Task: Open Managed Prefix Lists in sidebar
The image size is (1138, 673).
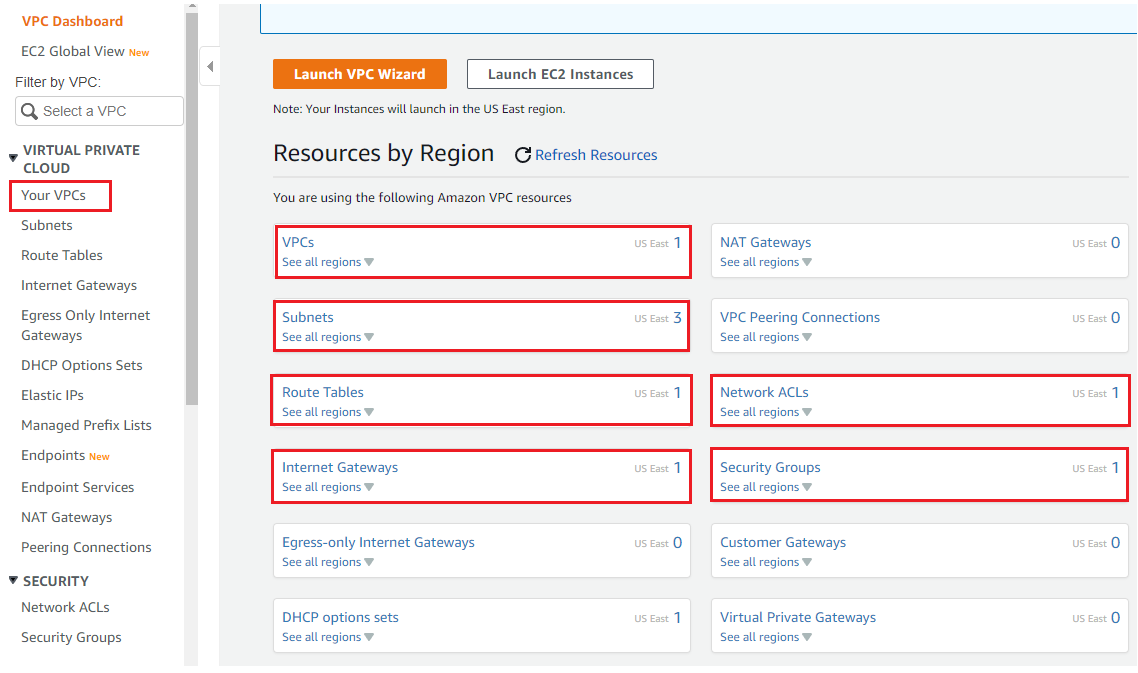Action: tap(86, 425)
